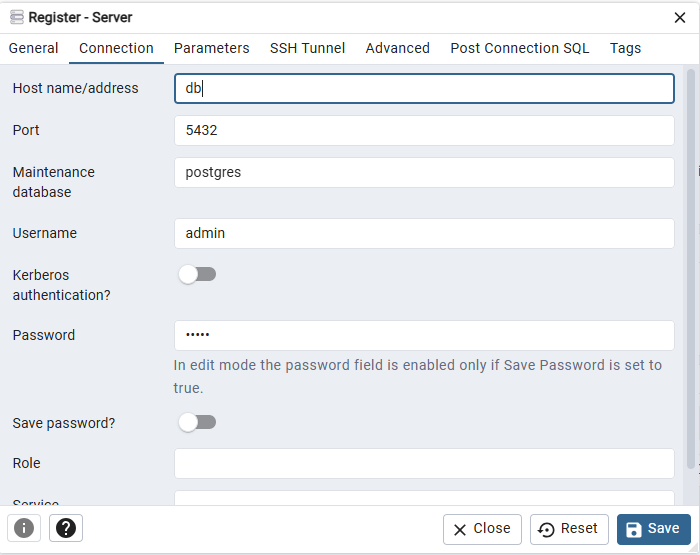Click the Maintenance database field
Image resolution: width=700 pixels, height=555 pixels.
[x=424, y=172]
